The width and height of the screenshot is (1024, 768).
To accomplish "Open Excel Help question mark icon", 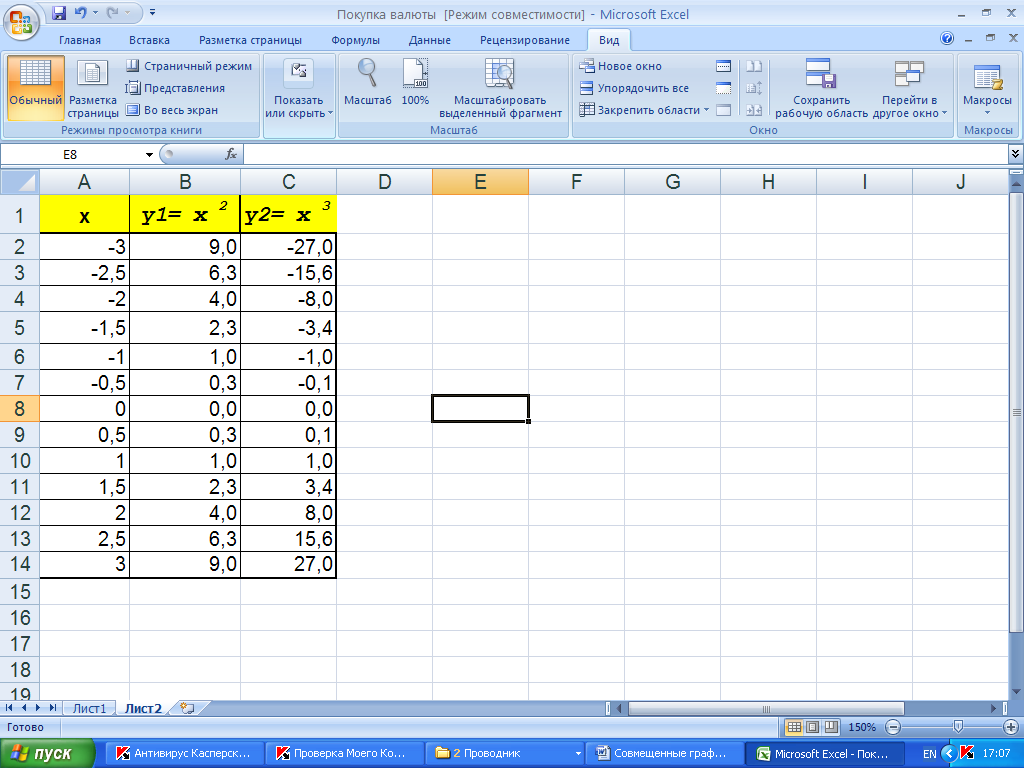I will [x=947, y=39].
